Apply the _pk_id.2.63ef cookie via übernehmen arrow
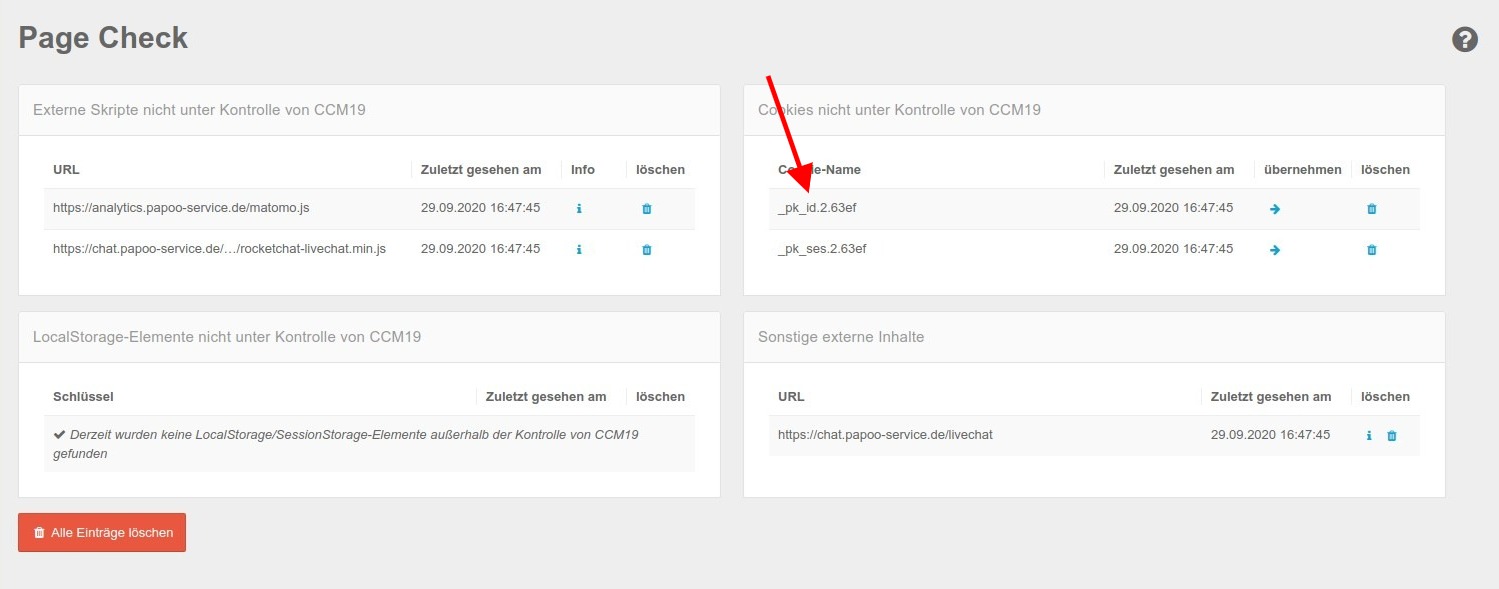 coord(1274,208)
